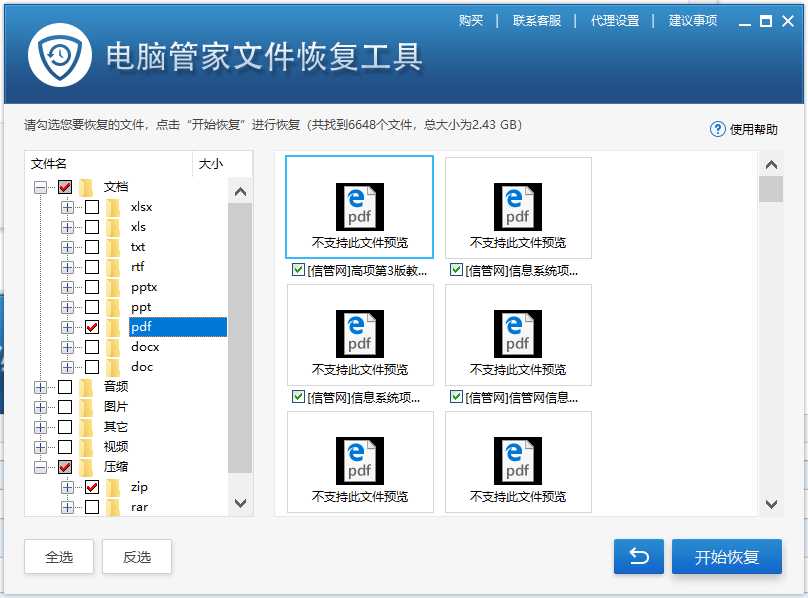The width and height of the screenshot is (808, 598).
Task: Expand the pdf tree node
Action: [x=67, y=327]
